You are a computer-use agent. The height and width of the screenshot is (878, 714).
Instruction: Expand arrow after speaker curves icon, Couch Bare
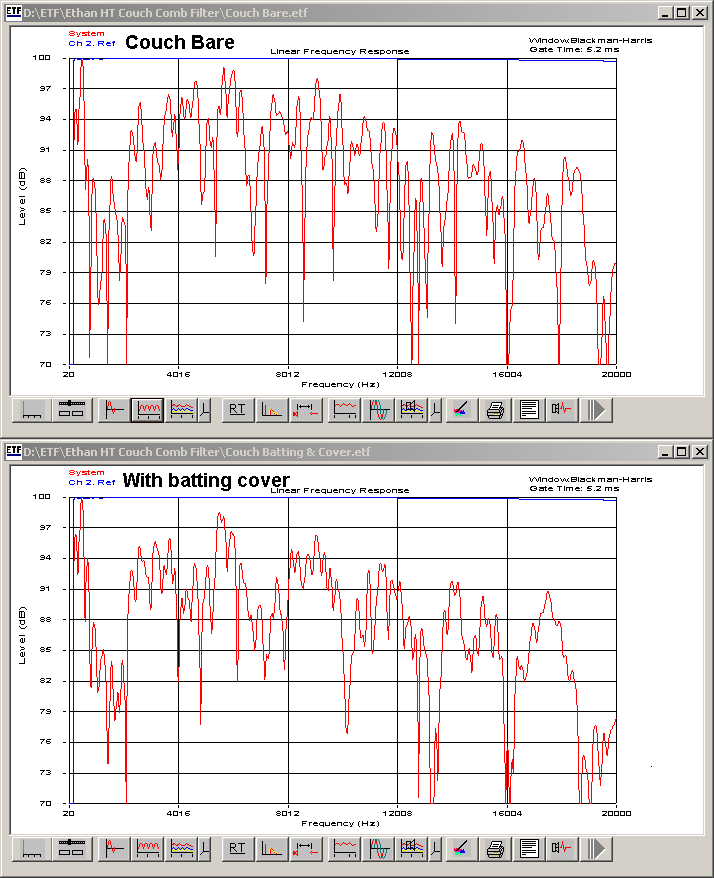point(435,410)
